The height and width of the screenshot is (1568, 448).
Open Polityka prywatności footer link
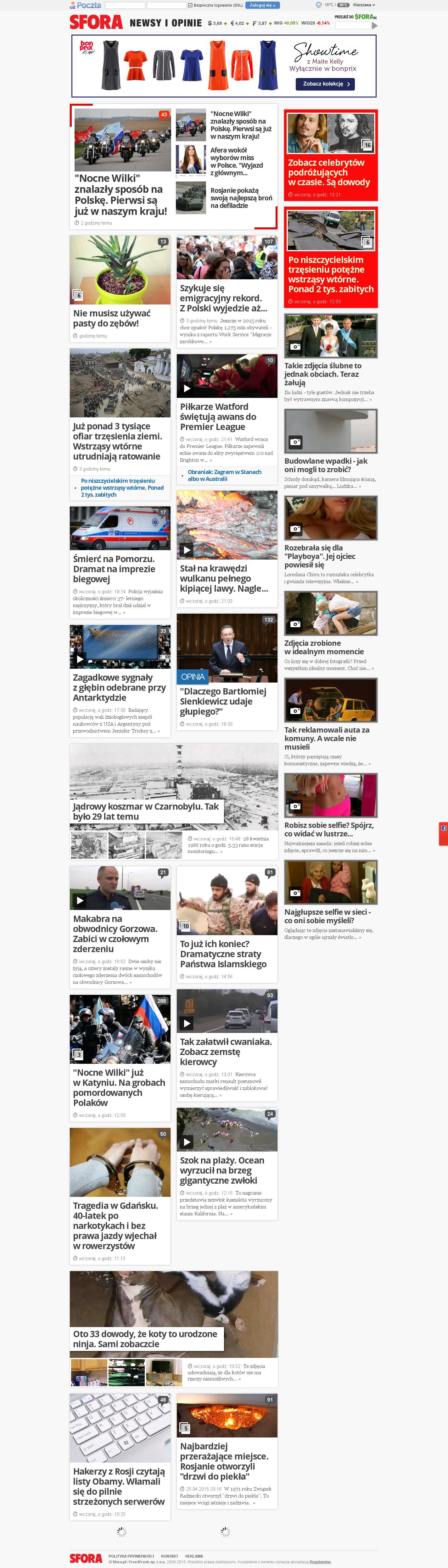click(132, 1556)
